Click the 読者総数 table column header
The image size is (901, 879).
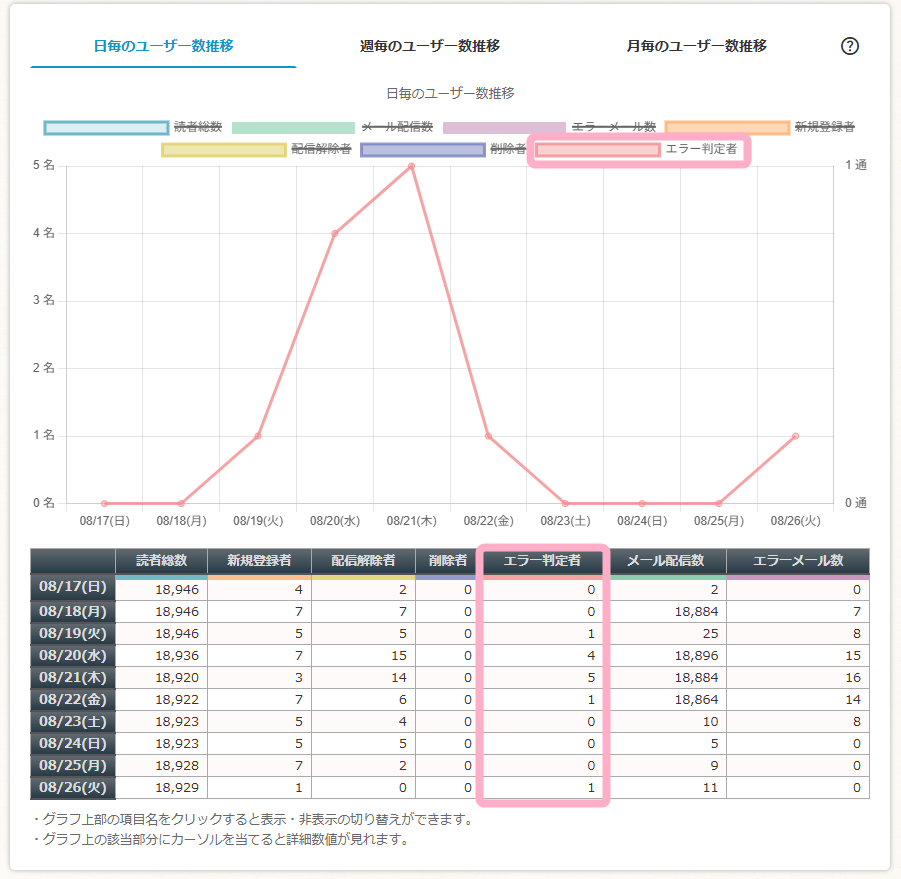click(161, 561)
